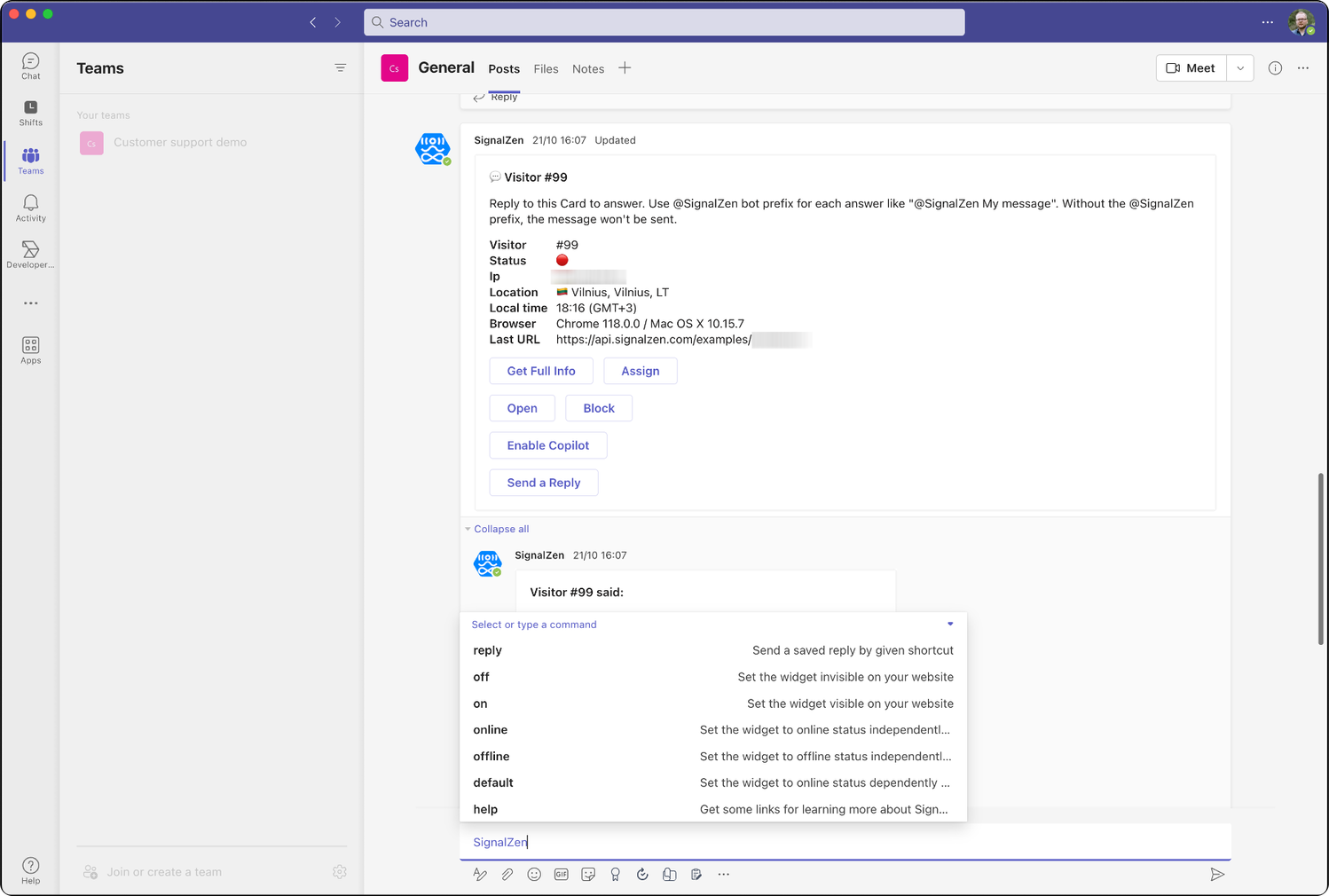
Task: Add a tab with the plus icon
Action: pos(625,67)
